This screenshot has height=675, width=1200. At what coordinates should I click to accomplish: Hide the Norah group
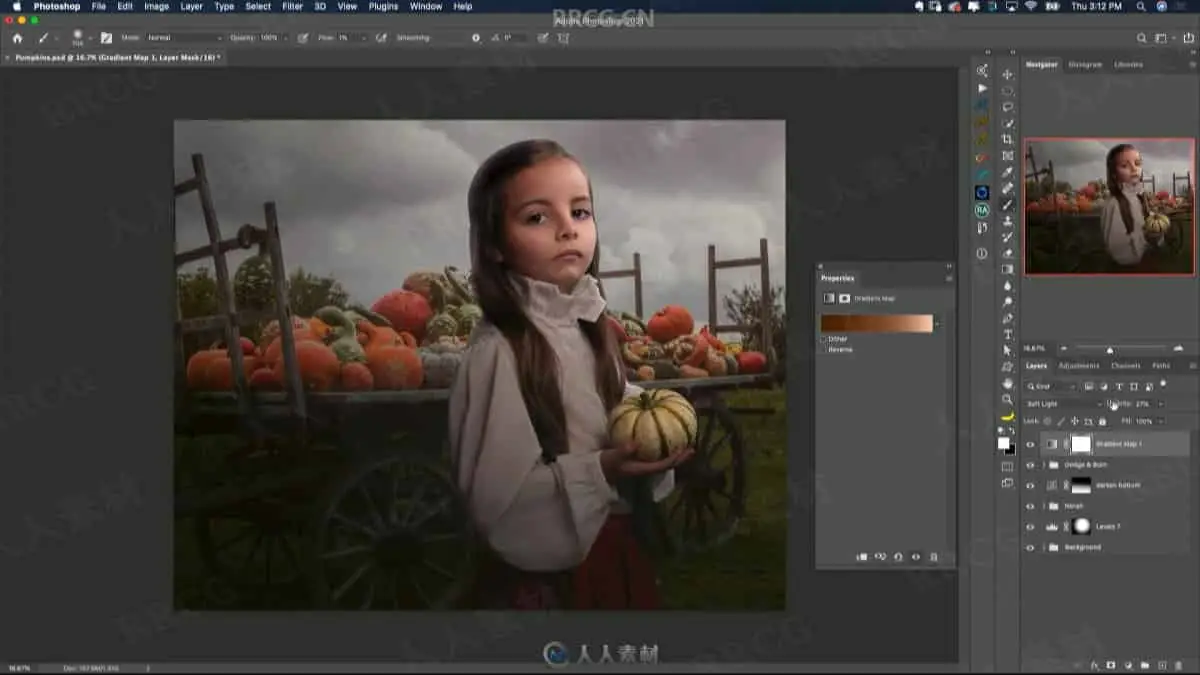(1031, 506)
